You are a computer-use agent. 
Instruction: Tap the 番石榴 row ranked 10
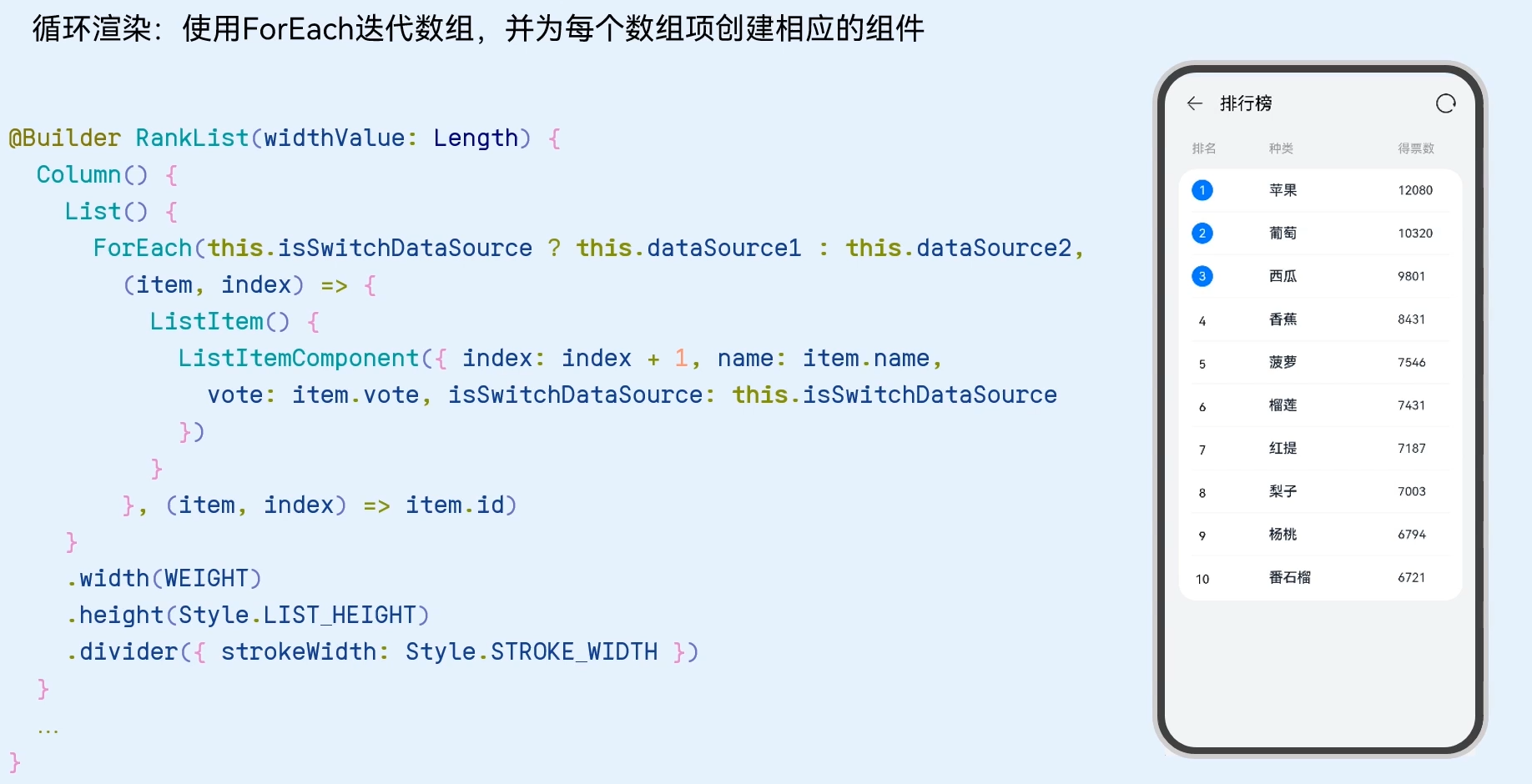click(1289, 578)
